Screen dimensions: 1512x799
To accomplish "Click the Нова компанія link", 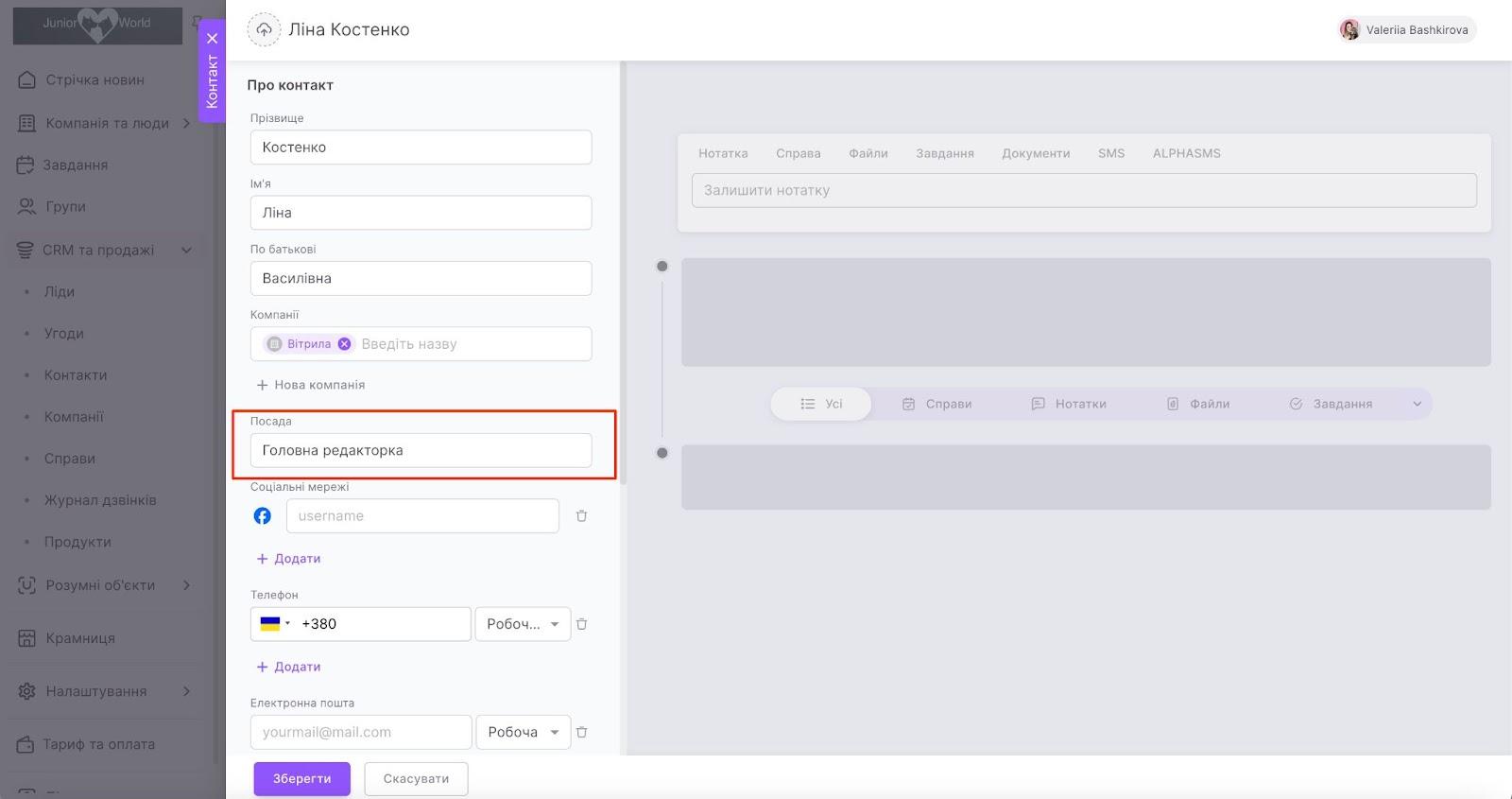I will coord(311,385).
